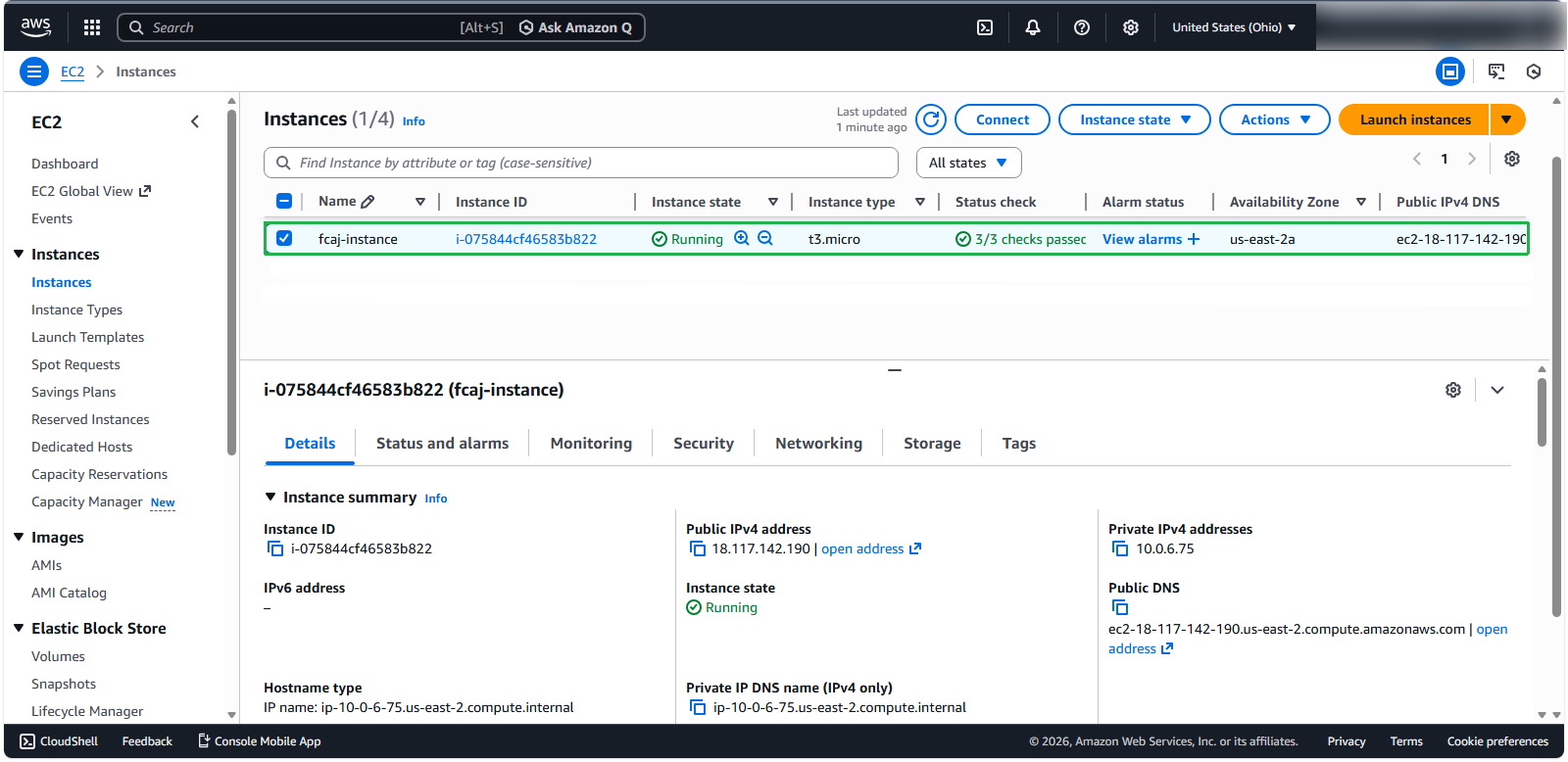Open instance ID i-075844cf46583b822 link
1568x762 pixels.
coord(526,239)
